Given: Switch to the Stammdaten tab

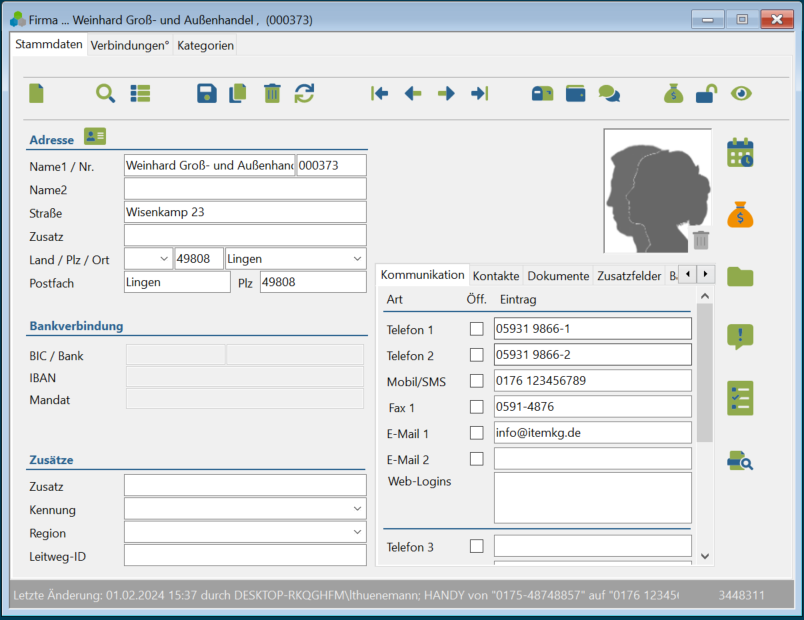Looking at the screenshot, I should [49, 44].
